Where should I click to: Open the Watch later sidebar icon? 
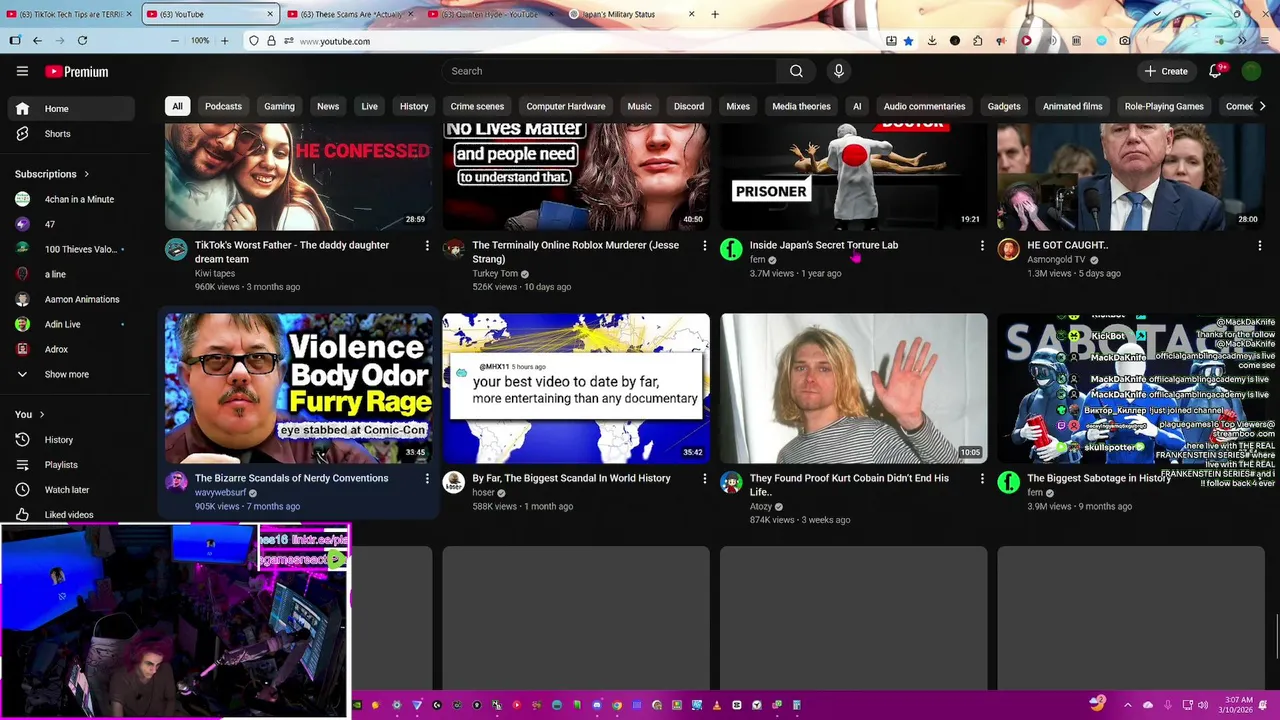22,490
